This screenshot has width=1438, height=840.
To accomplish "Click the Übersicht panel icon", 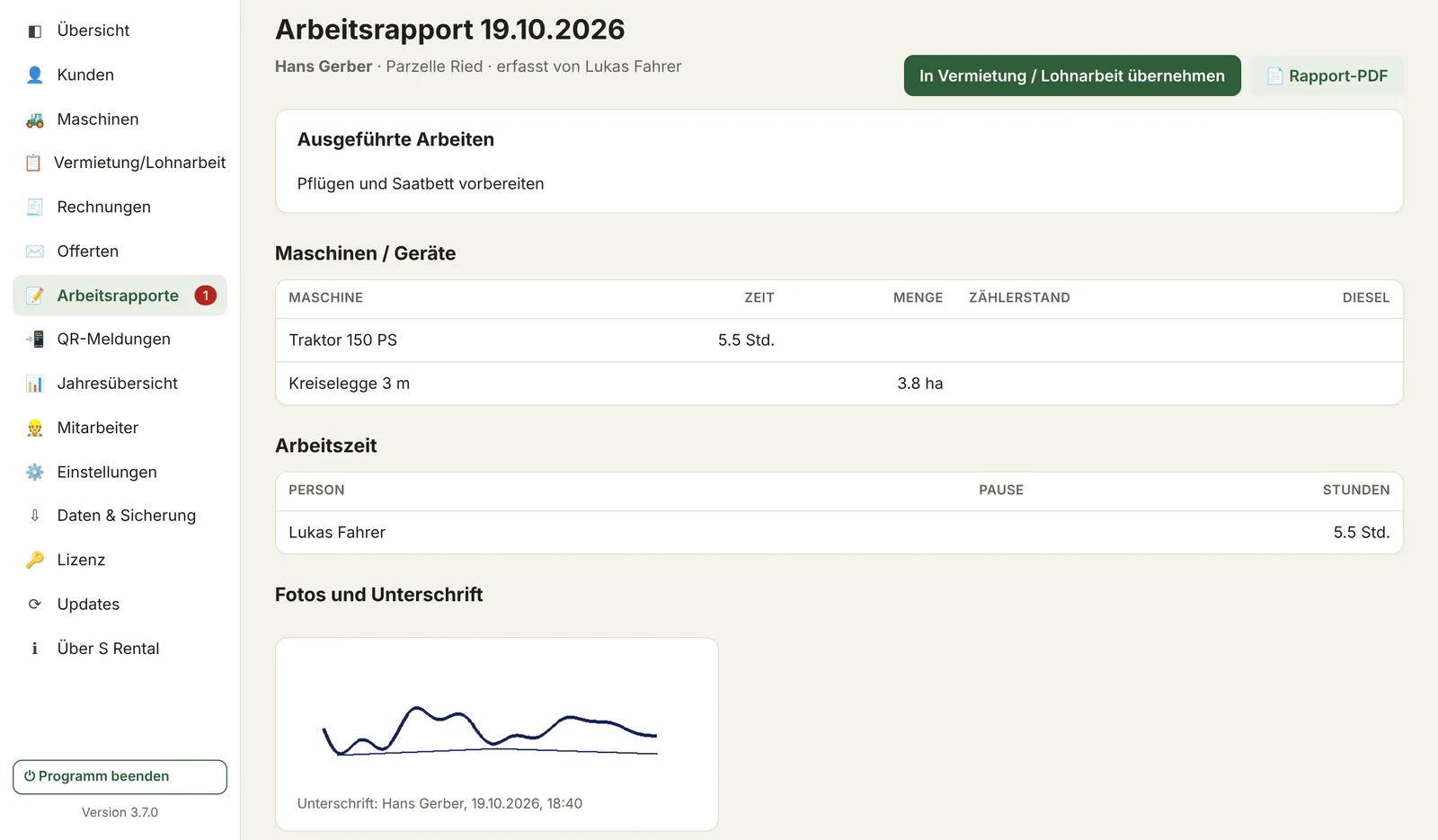I will (35, 31).
